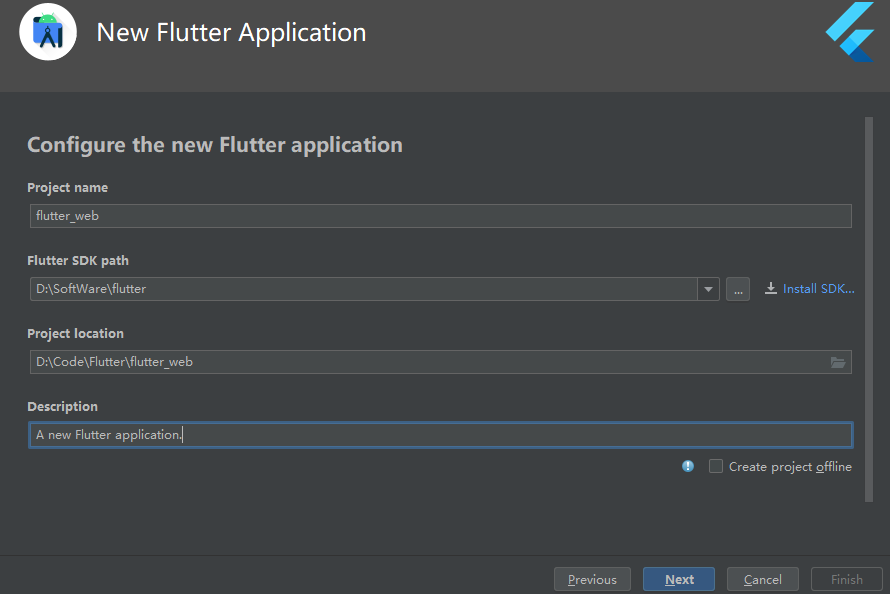The width and height of the screenshot is (890, 594).
Task: Click the vertical scrollbar on the right edge
Action: [x=865, y=300]
